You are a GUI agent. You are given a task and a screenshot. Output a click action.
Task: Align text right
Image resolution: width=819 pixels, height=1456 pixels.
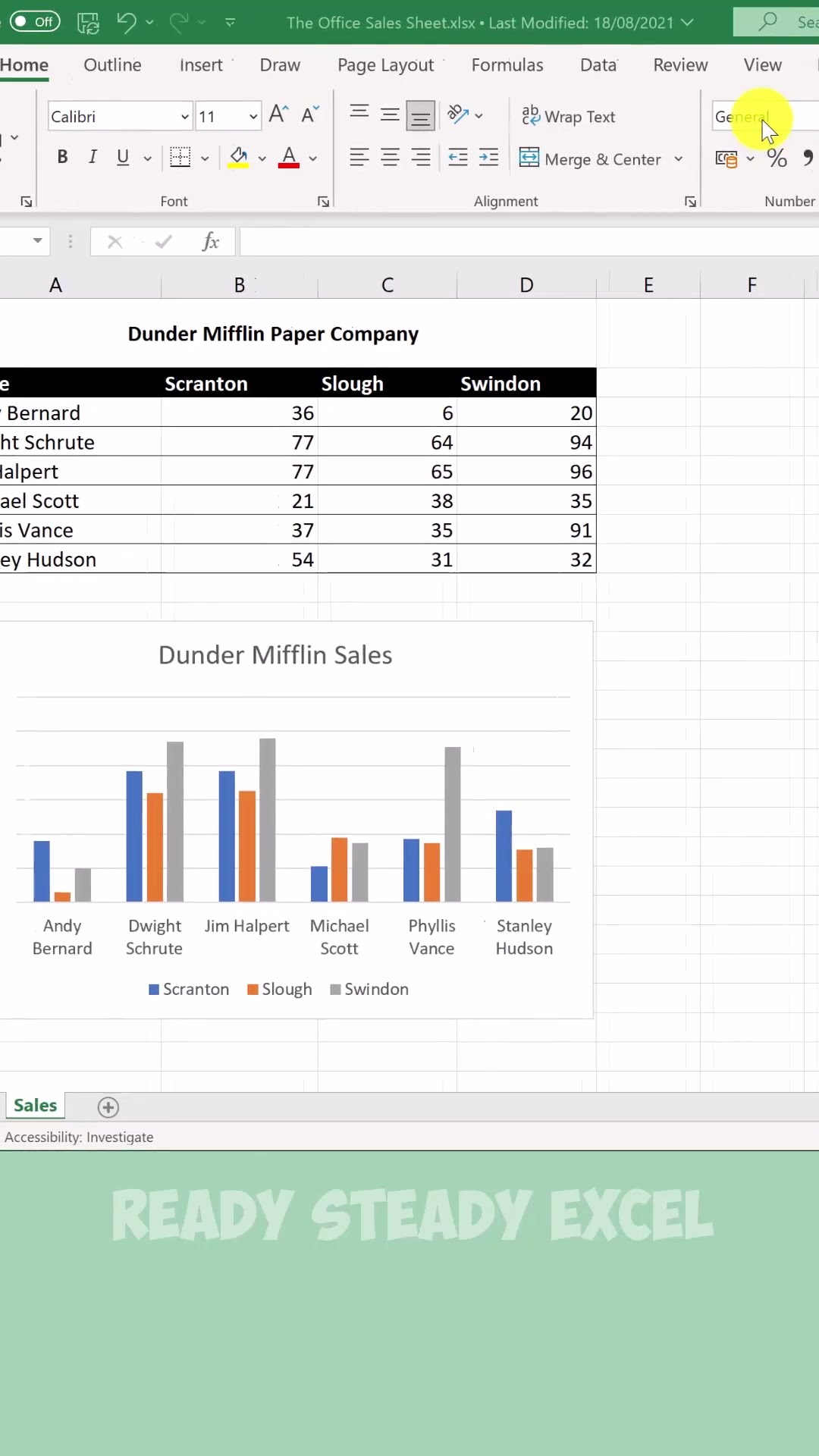[x=420, y=158]
